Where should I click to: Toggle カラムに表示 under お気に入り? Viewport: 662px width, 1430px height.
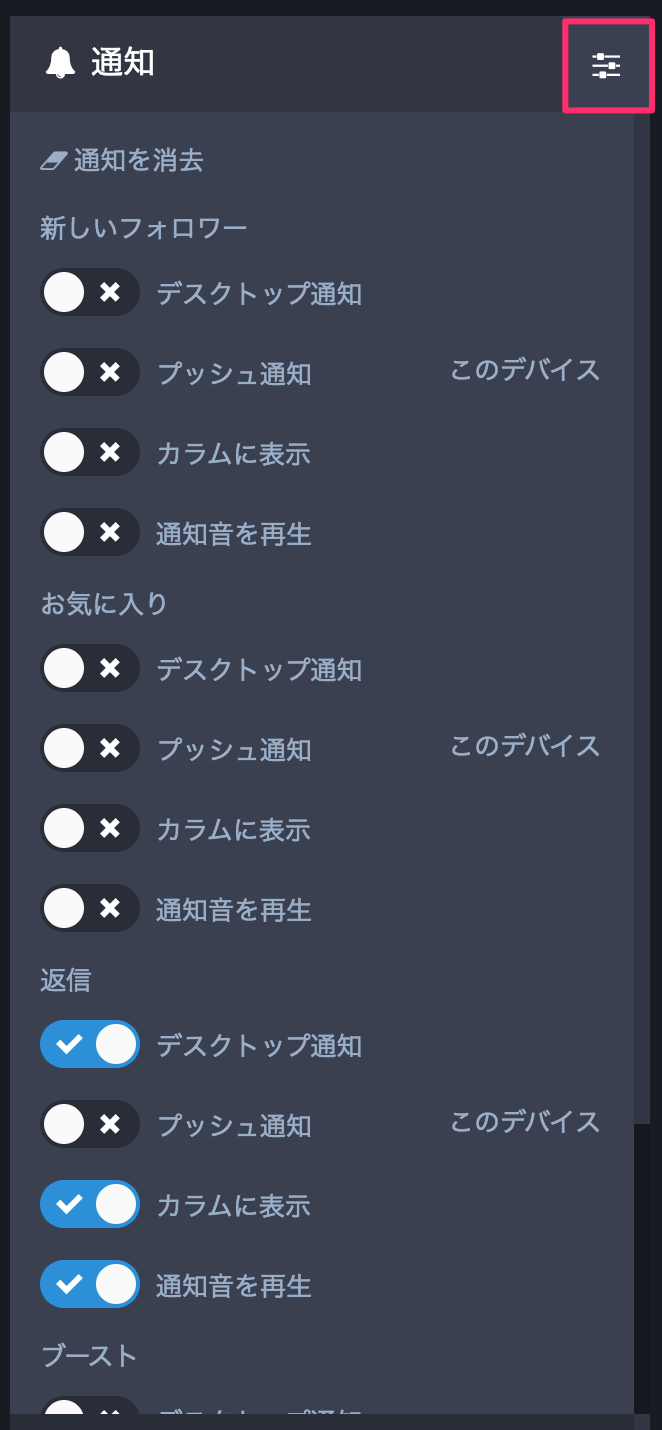point(90,828)
